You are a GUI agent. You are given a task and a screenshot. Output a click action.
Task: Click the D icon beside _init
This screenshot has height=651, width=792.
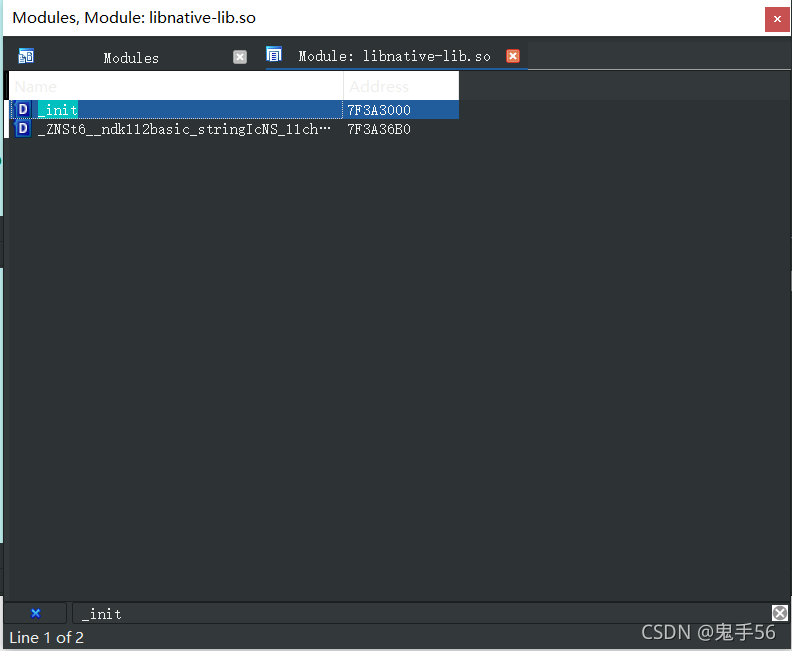[x=23, y=110]
